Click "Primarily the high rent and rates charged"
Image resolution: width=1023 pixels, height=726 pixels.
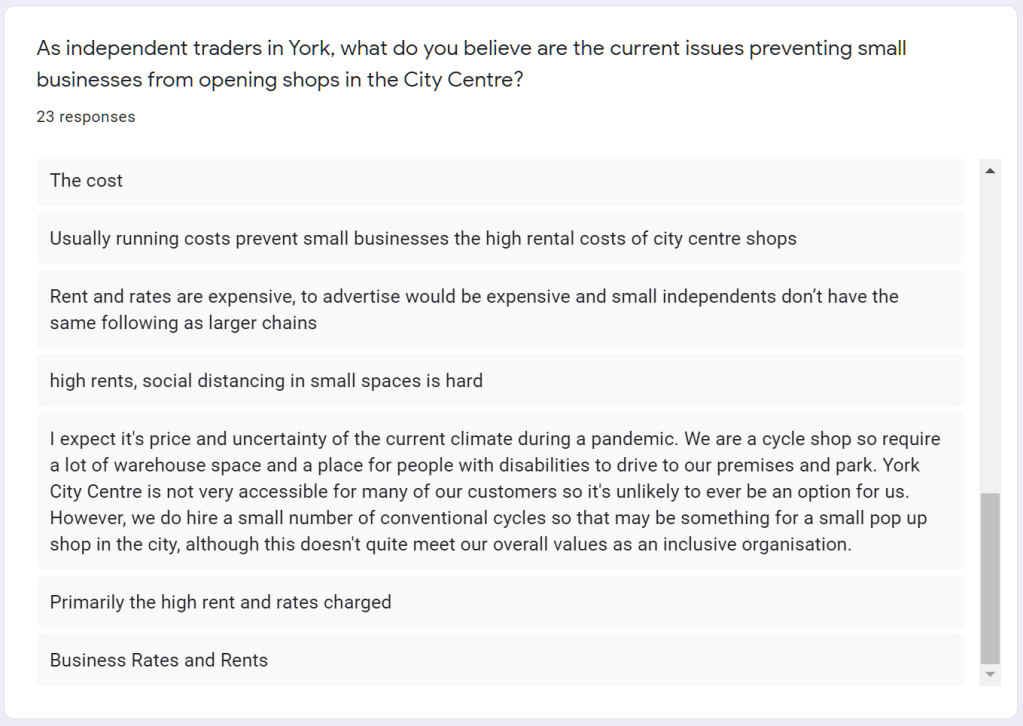tap(220, 603)
